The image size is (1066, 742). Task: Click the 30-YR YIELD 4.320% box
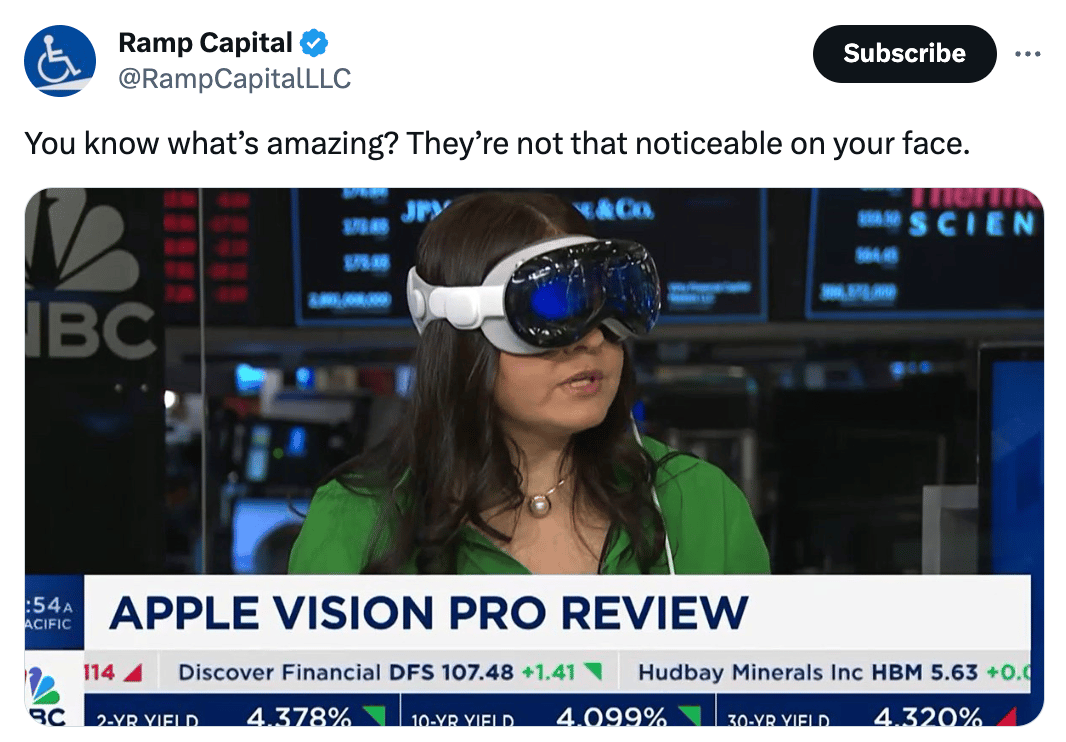point(874,711)
